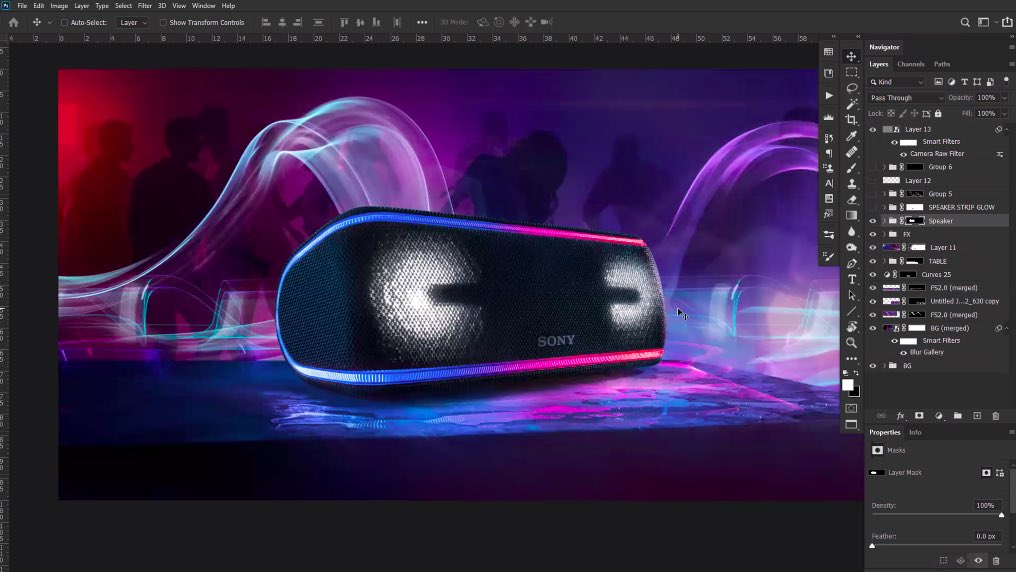
Task: Click the new adjustment layer icon
Action: (x=938, y=416)
